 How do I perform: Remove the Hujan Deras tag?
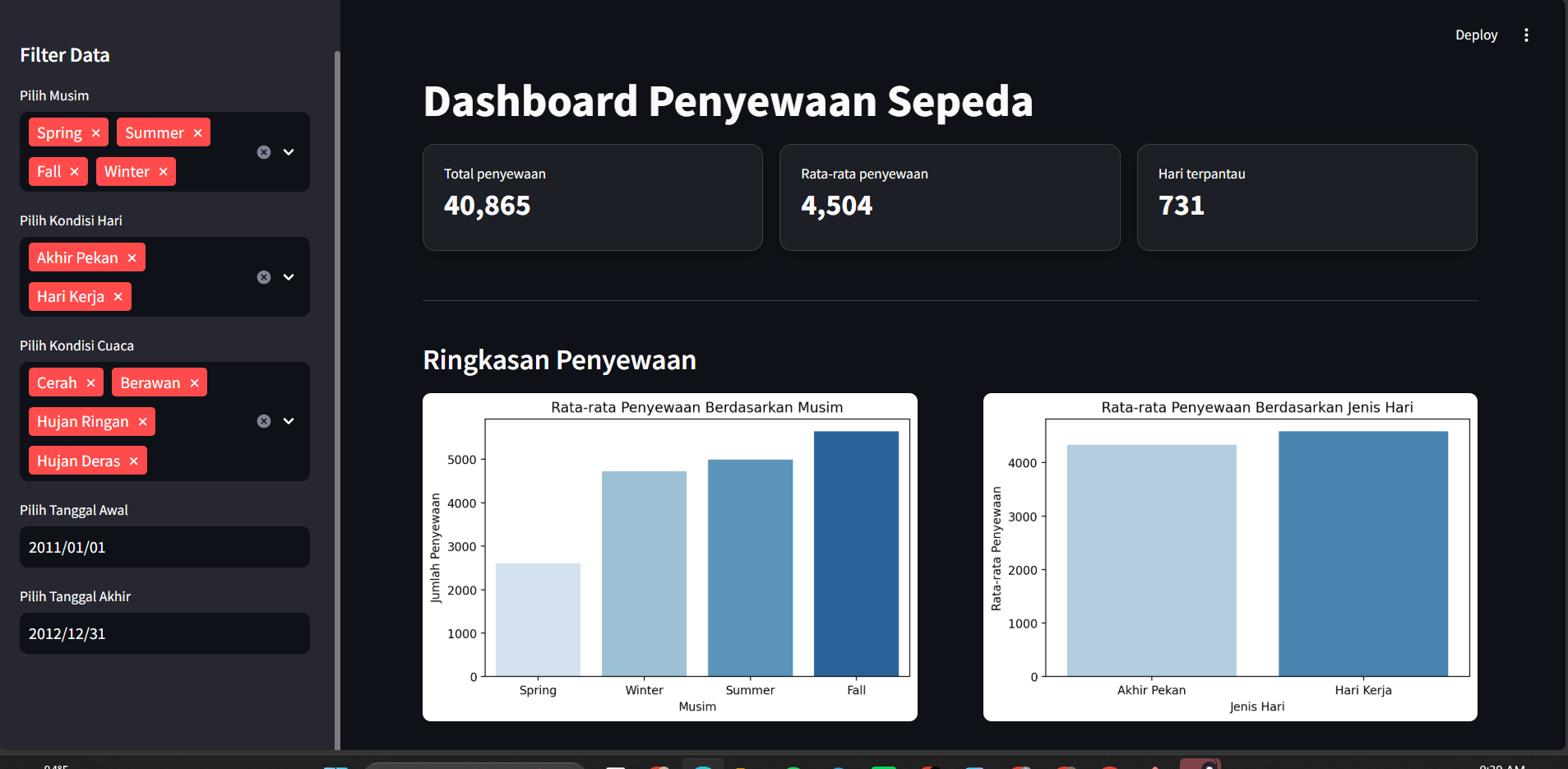[x=133, y=461]
